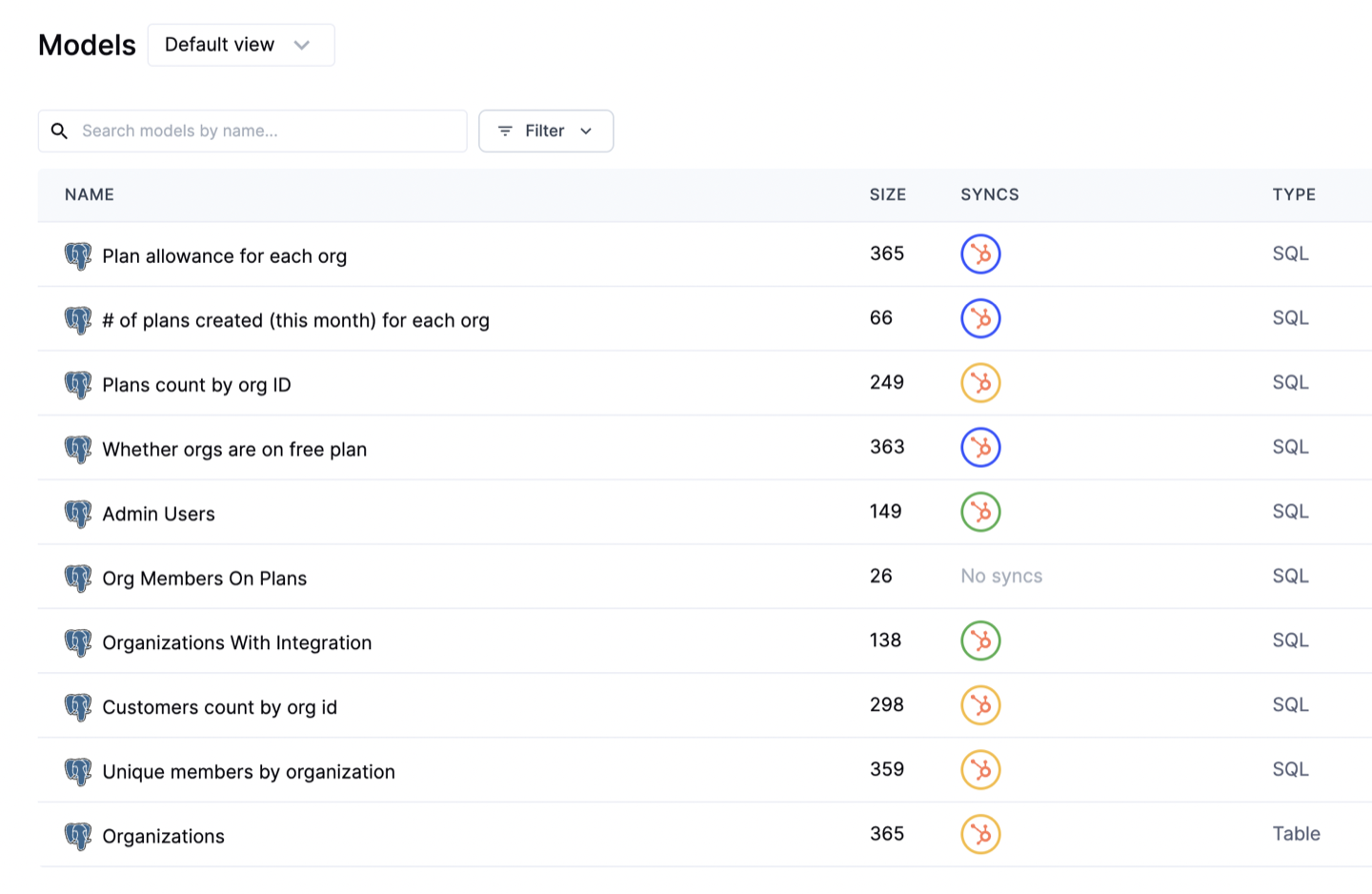Click size value 138
1372x894 pixels.
click(x=886, y=640)
